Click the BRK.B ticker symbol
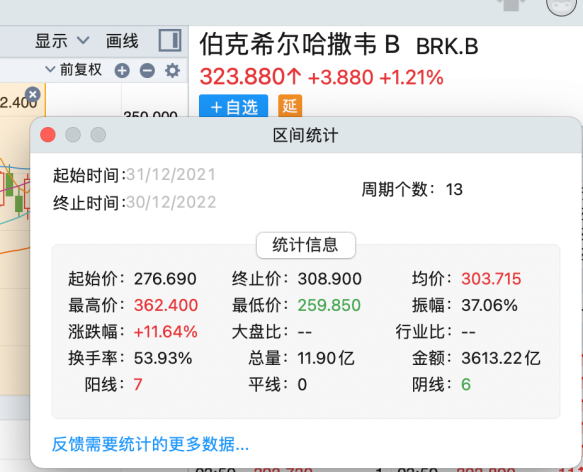Image resolution: width=583 pixels, height=472 pixels. [447, 46]
